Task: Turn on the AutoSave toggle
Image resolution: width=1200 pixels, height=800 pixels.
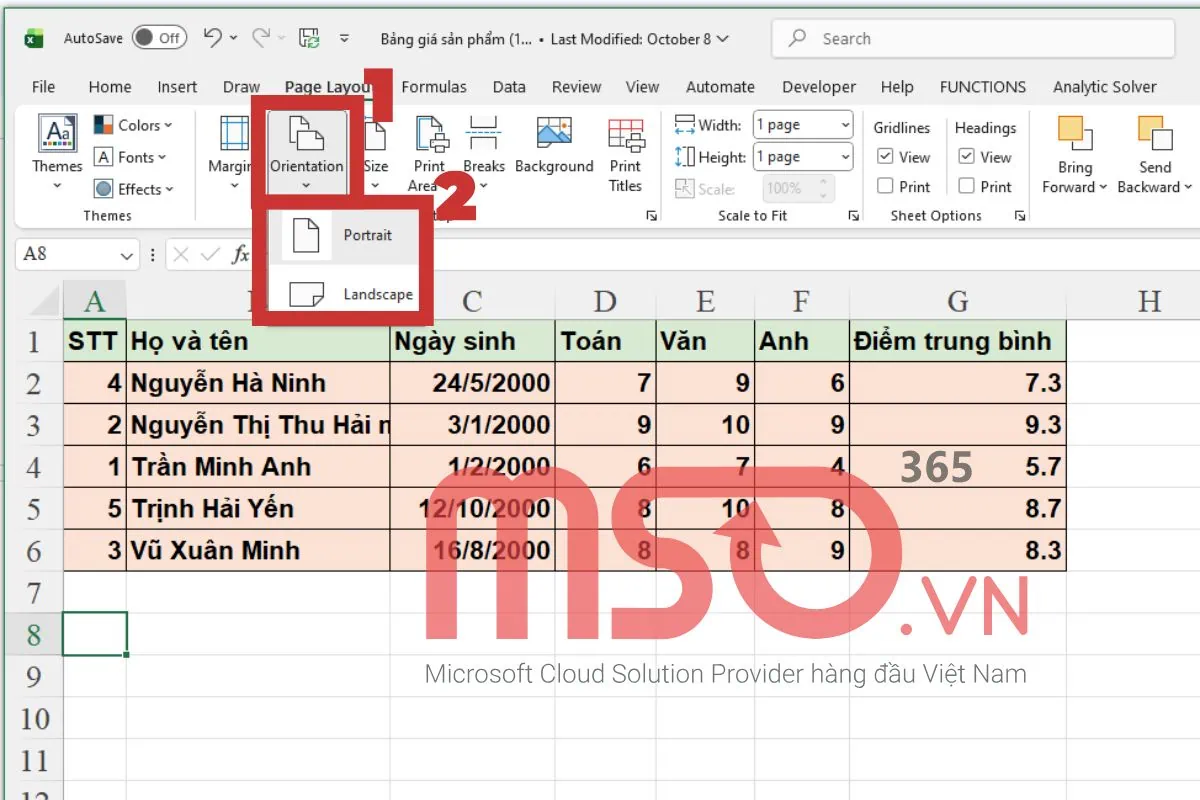Action: 160,37
